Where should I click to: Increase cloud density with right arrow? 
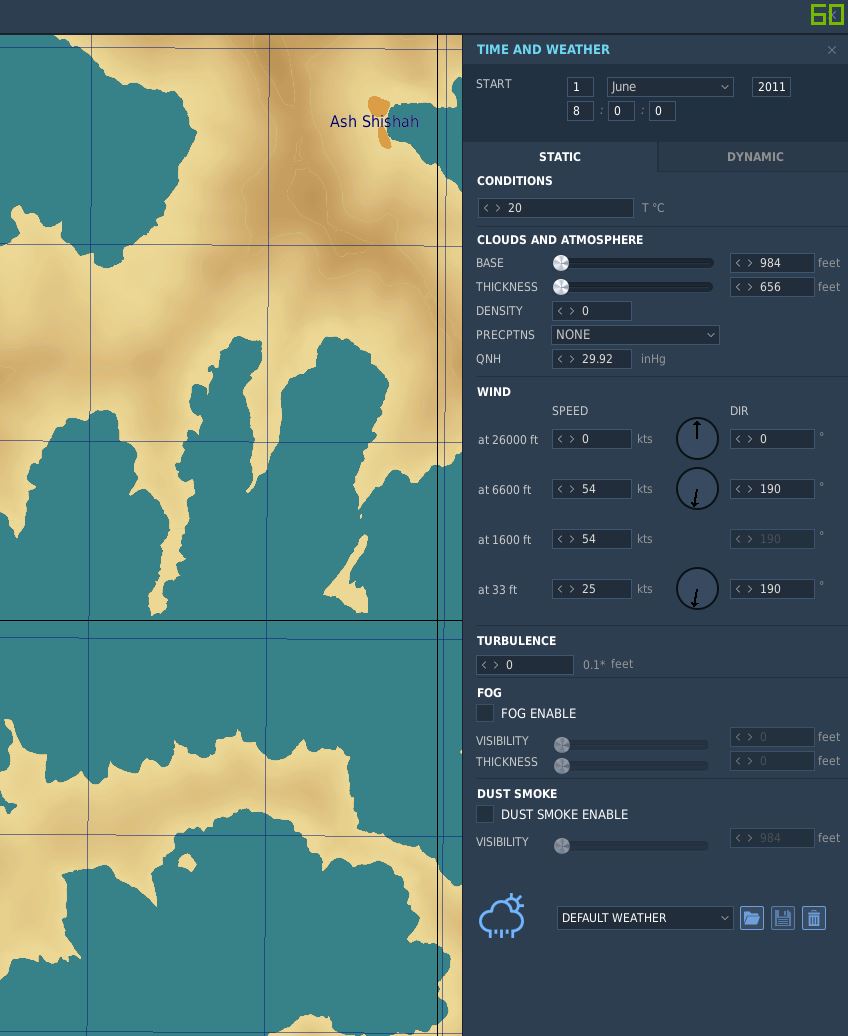(x=572, y=311)
